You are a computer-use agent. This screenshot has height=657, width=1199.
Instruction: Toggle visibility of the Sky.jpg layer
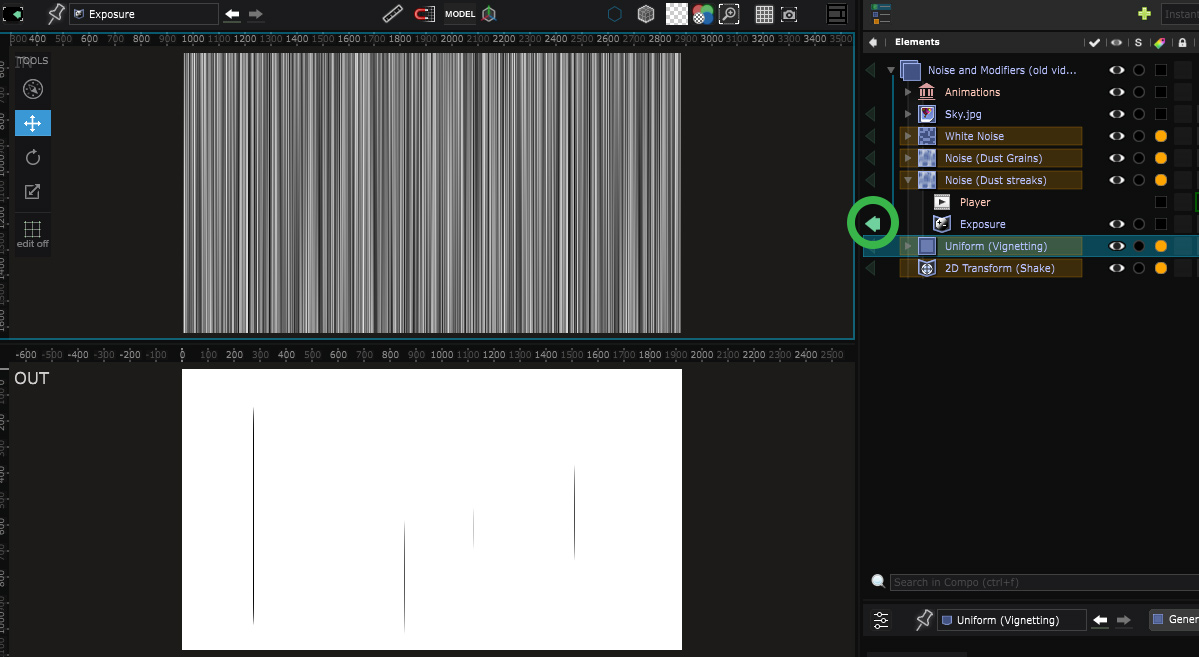[x=1117, y=114]
